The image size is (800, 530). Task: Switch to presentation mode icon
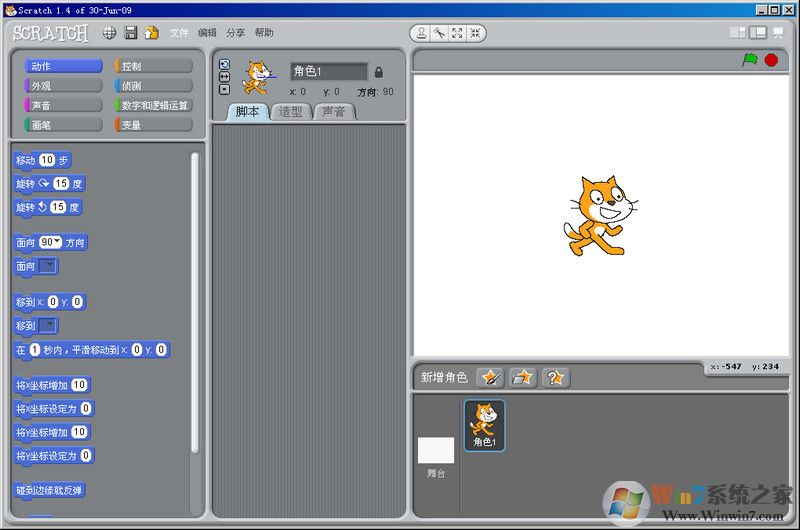click(x=778, y=33)
